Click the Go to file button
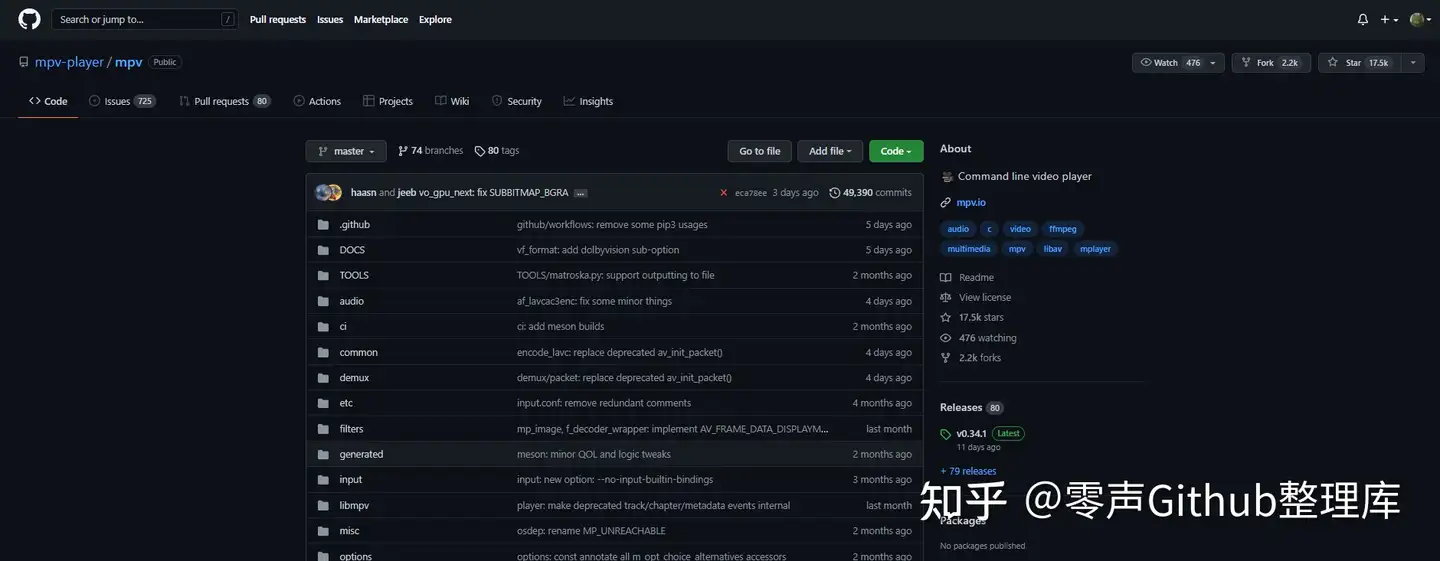 coord(760,151)
